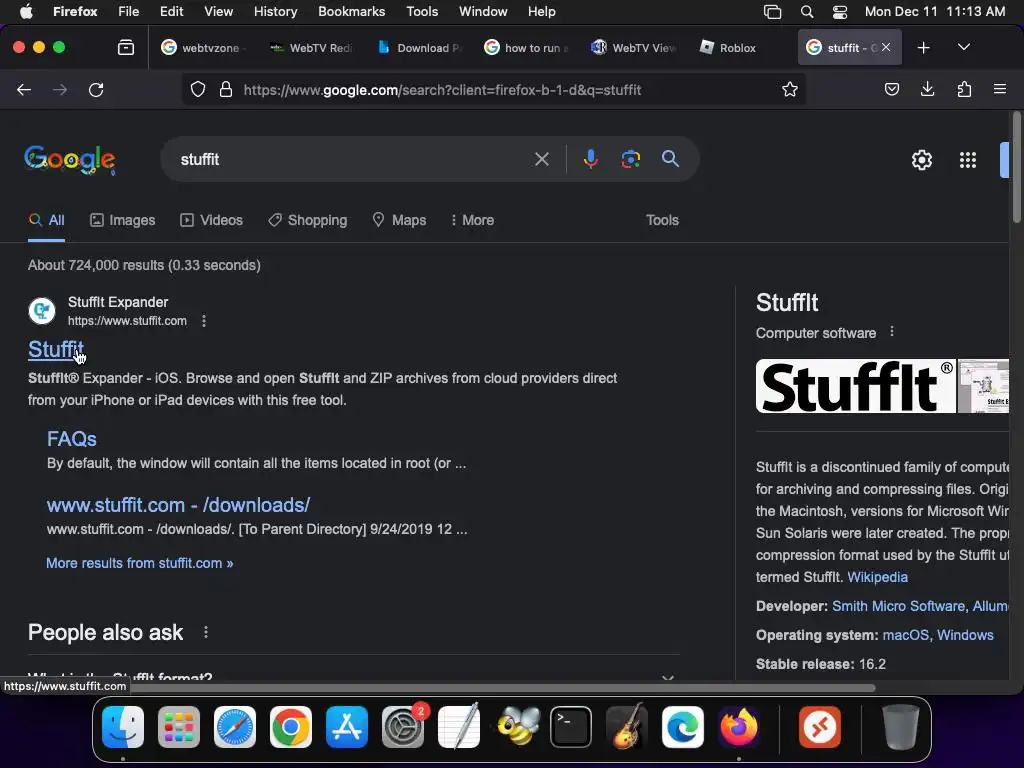Open the macOS operating system link

[x=905, y=635]
